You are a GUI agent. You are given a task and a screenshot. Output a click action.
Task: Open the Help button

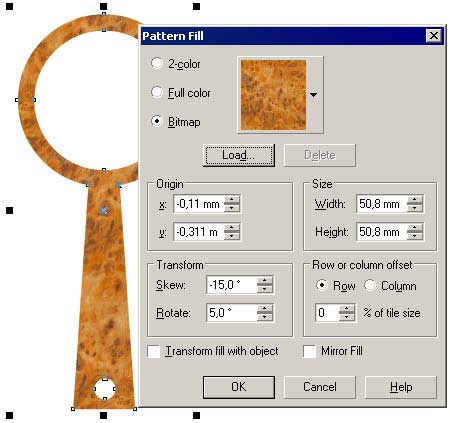point(401,387)
